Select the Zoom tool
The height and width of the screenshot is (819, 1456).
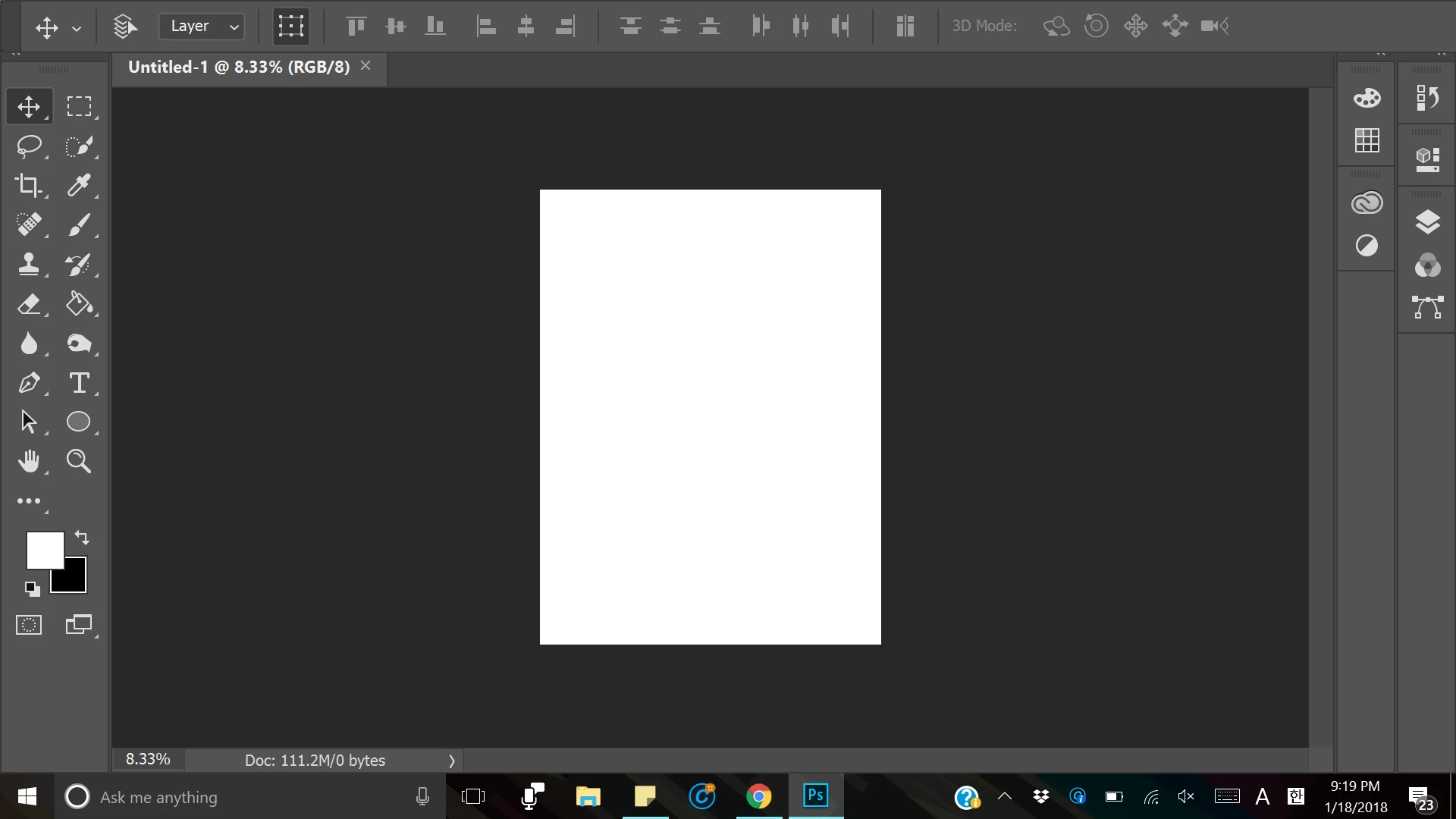coord(79,461)
